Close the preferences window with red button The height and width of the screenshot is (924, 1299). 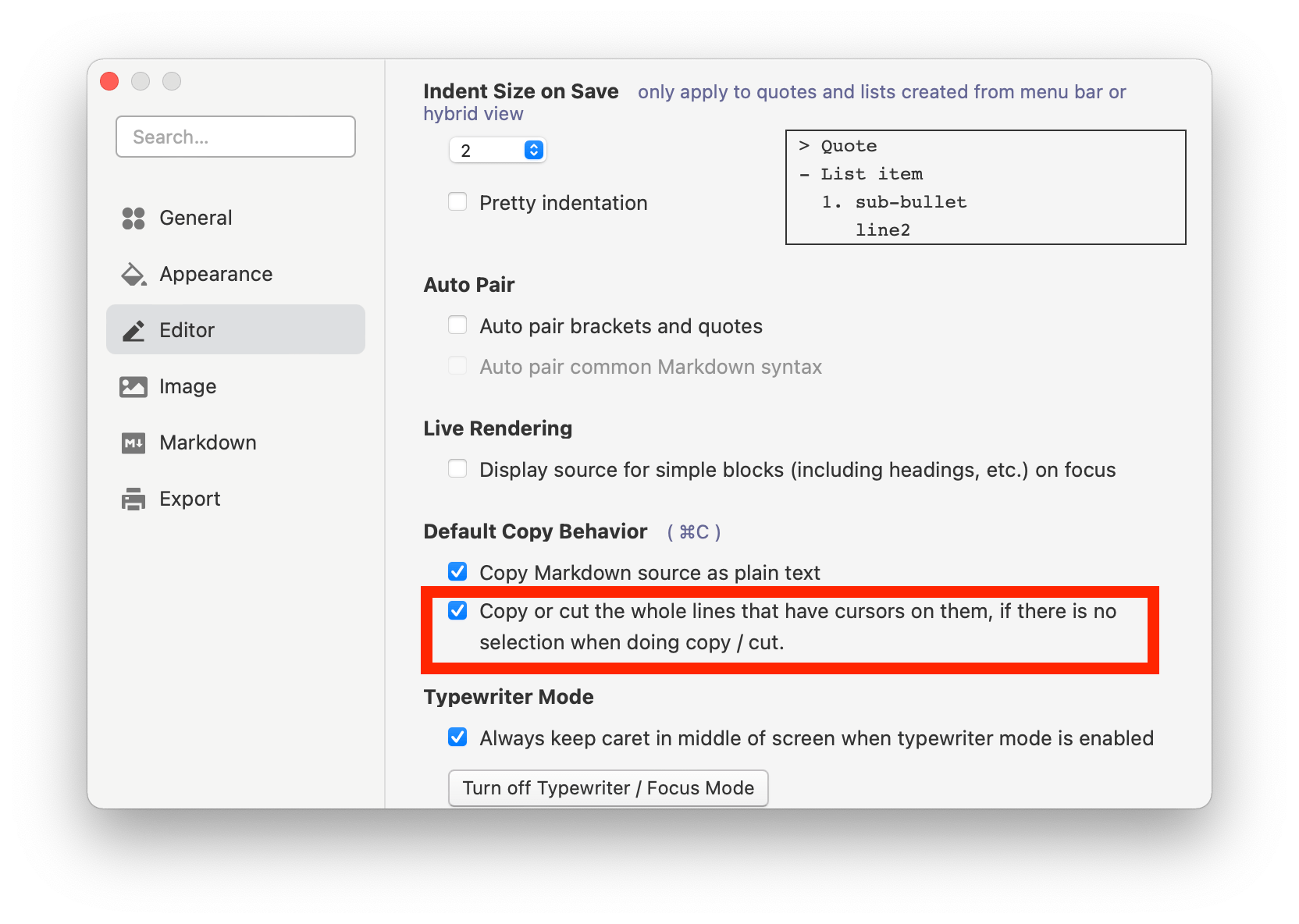click(110, 82)
